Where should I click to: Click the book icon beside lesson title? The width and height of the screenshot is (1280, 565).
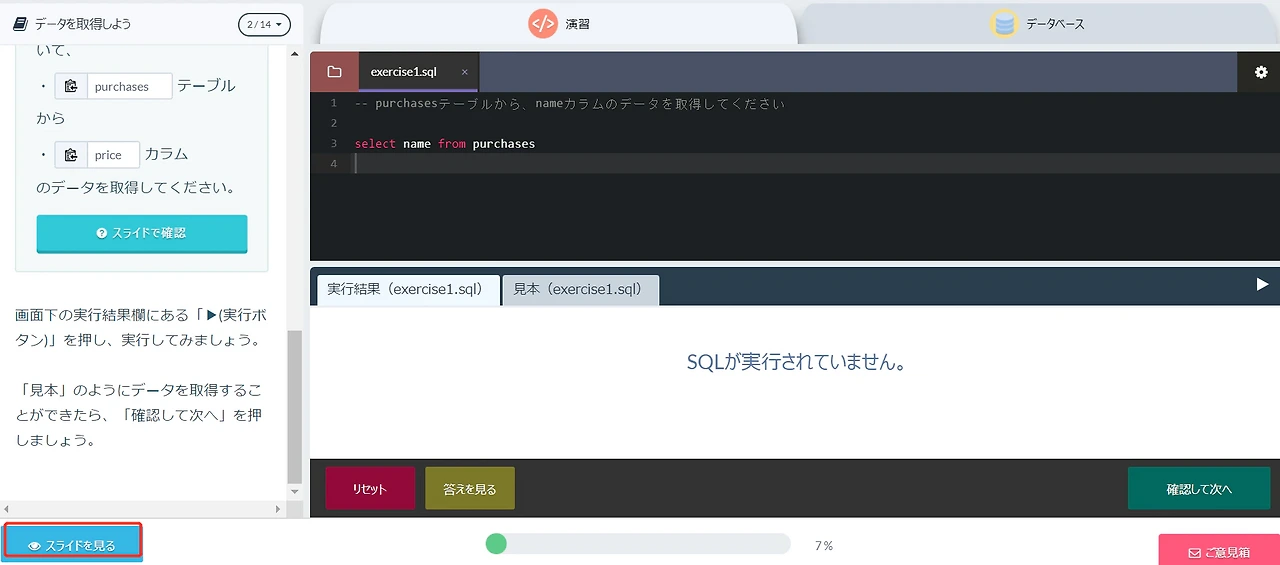pyautogui.click(x=20, y=23)
